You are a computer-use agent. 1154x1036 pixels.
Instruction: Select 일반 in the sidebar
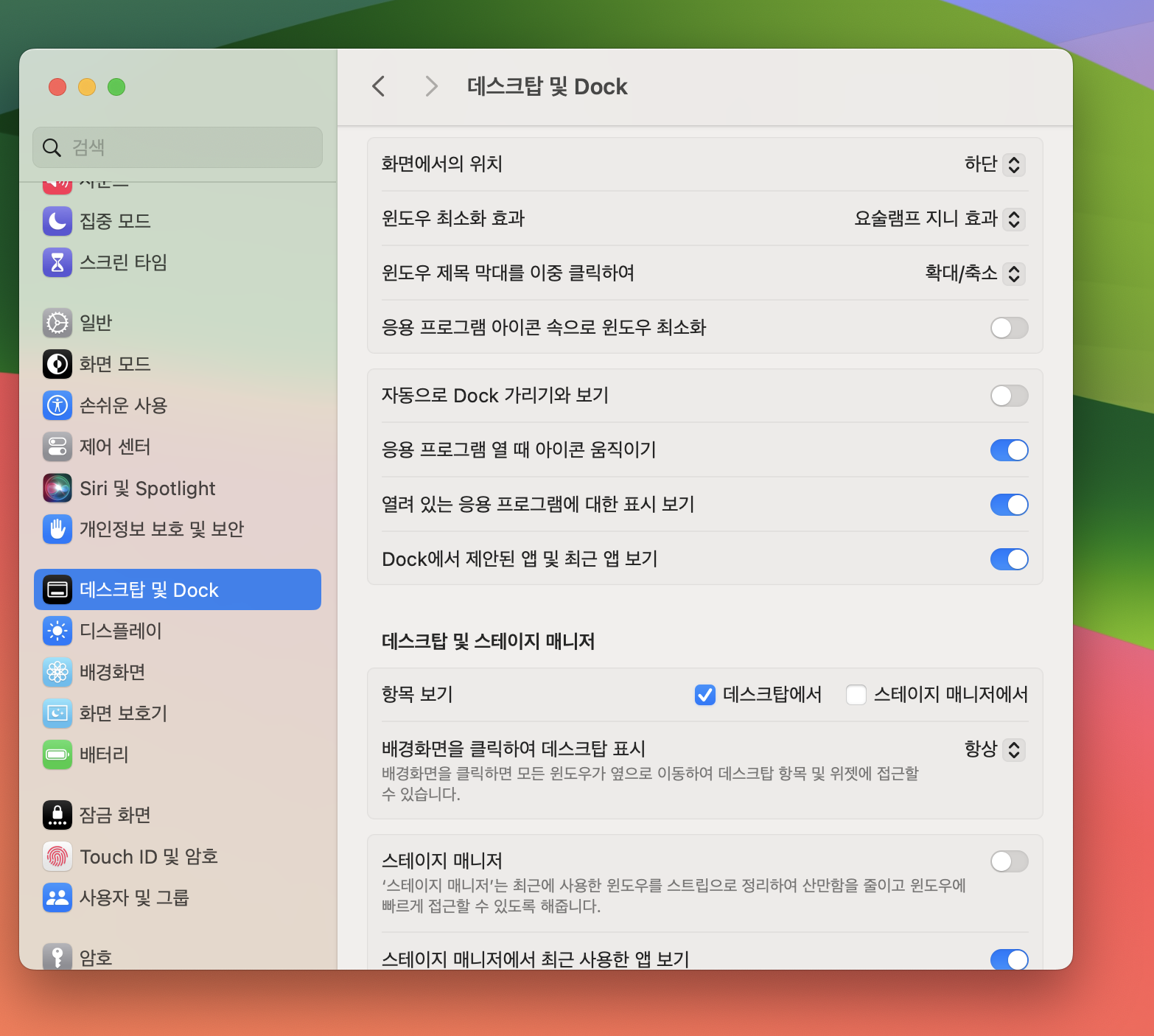click(178, 323)
